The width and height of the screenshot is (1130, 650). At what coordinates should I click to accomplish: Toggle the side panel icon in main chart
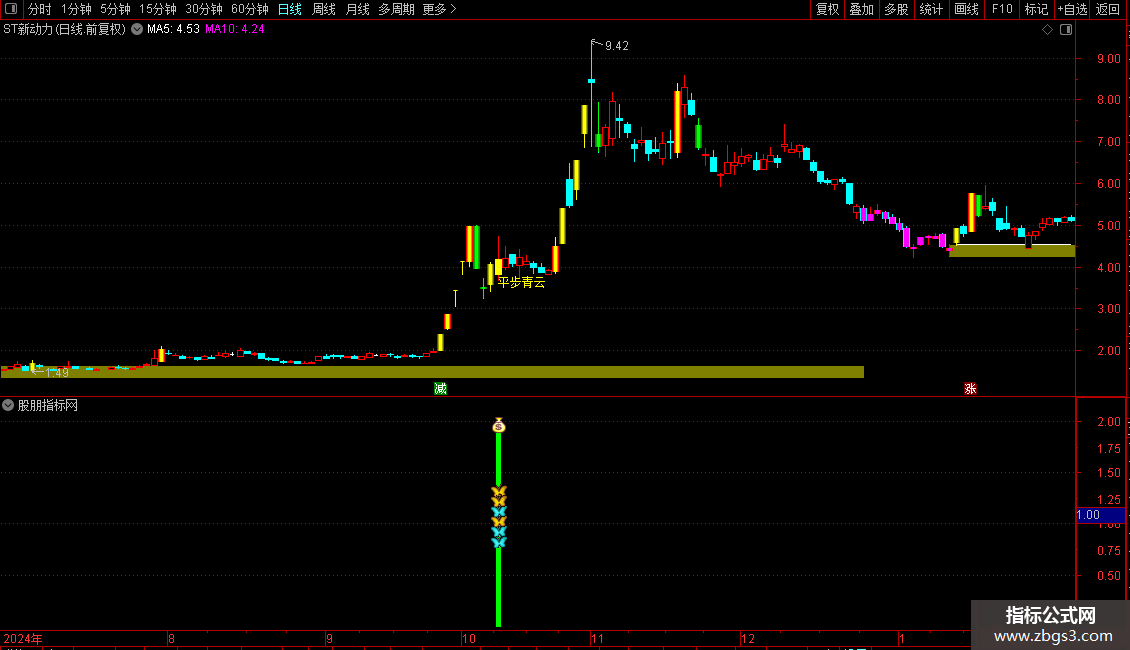pos(1066,30)
